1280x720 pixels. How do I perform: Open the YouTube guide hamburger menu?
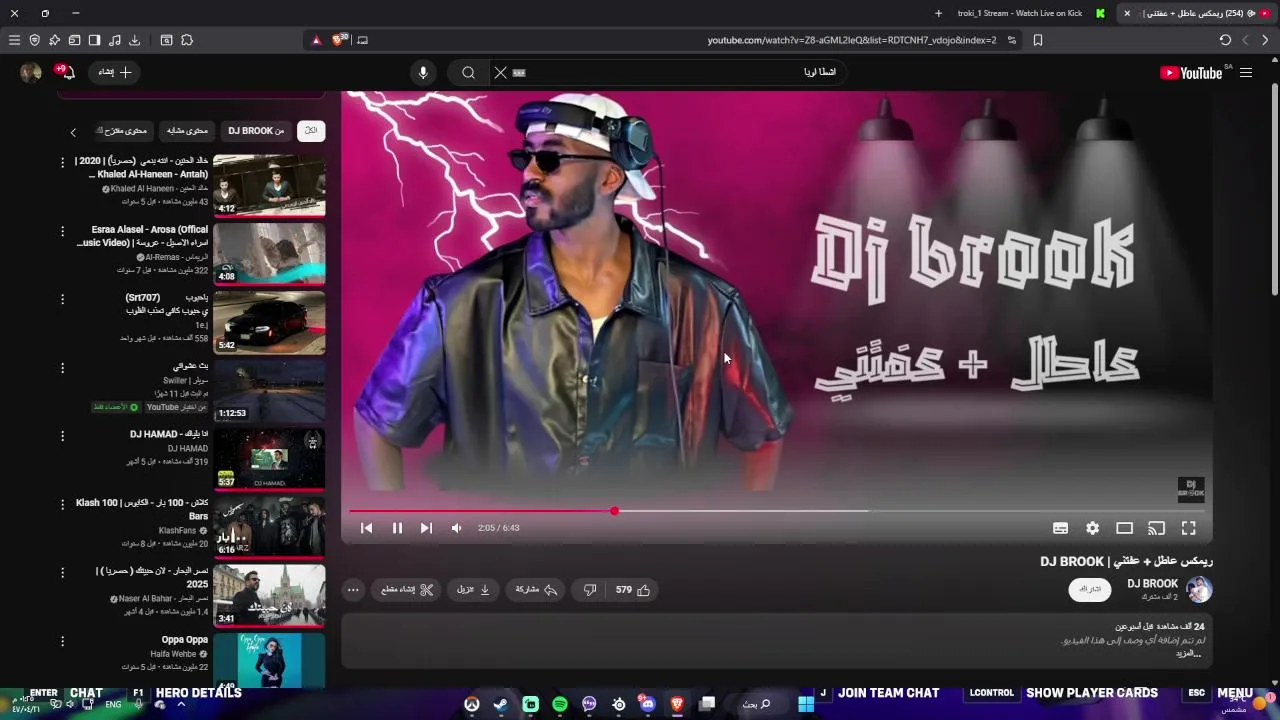point(1246,72)
